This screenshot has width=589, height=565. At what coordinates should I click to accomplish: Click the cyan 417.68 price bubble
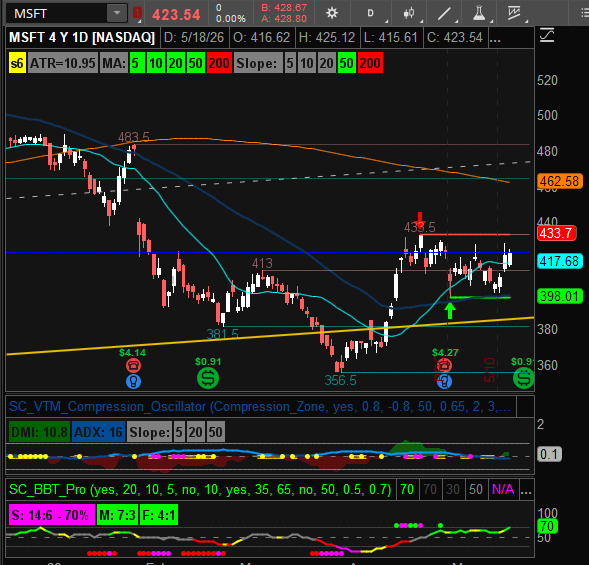[559, 261]
